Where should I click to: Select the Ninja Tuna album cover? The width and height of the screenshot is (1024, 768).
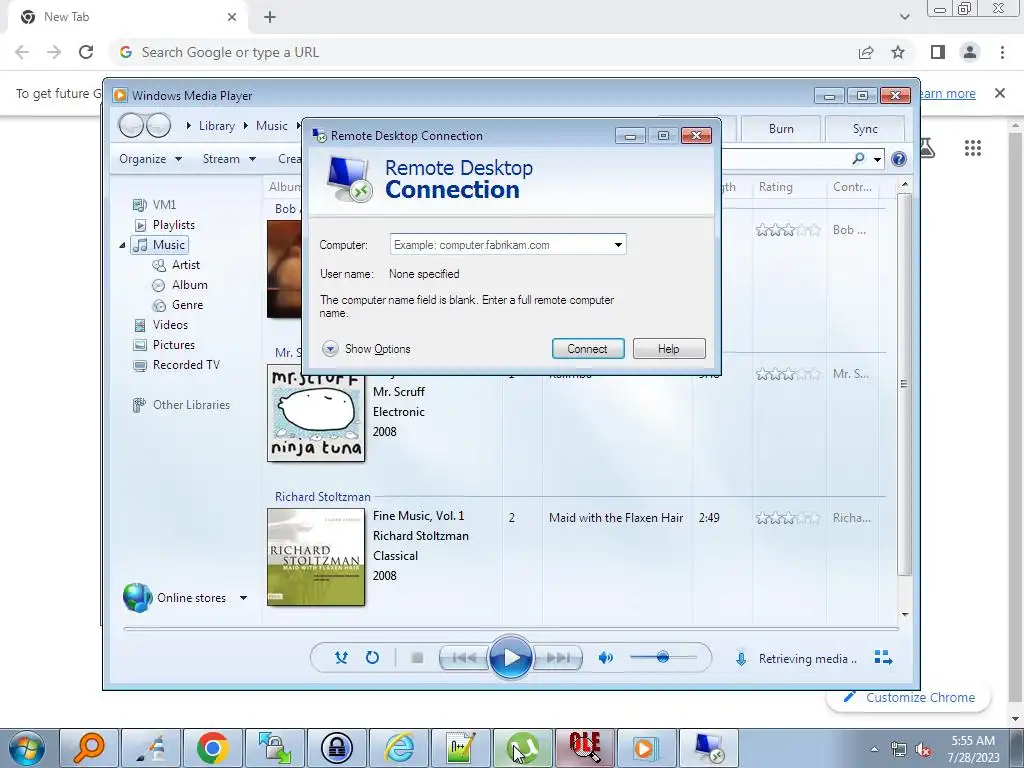pyautogui.click(x=316, y=413)
